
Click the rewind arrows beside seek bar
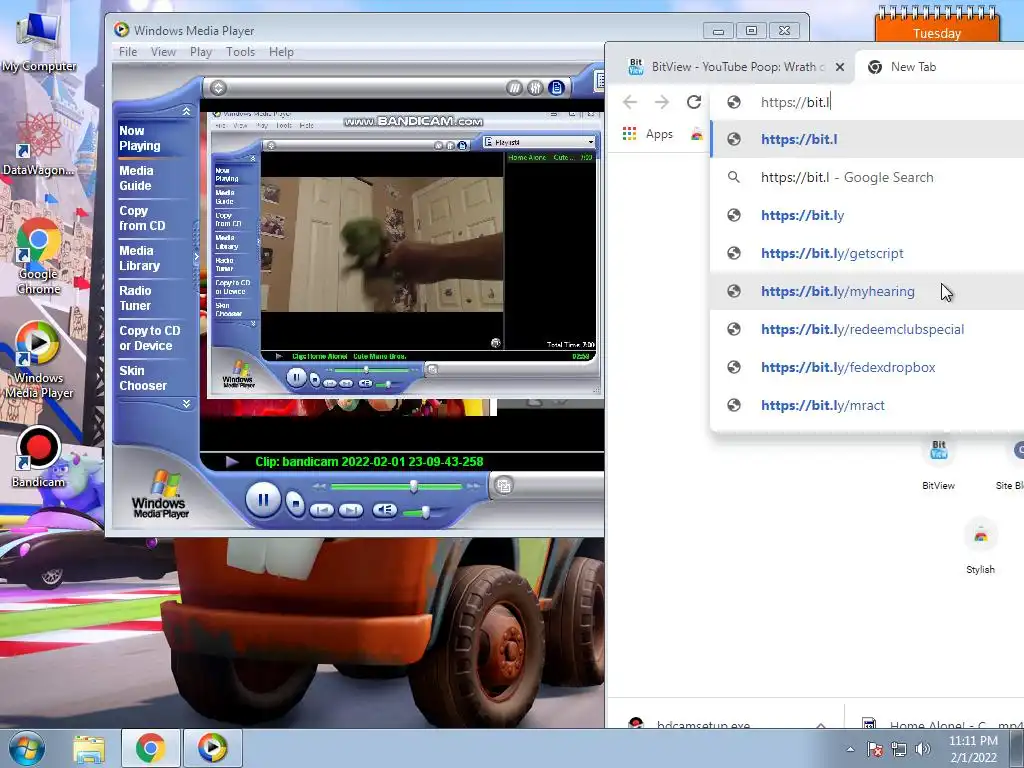(319, 487)
